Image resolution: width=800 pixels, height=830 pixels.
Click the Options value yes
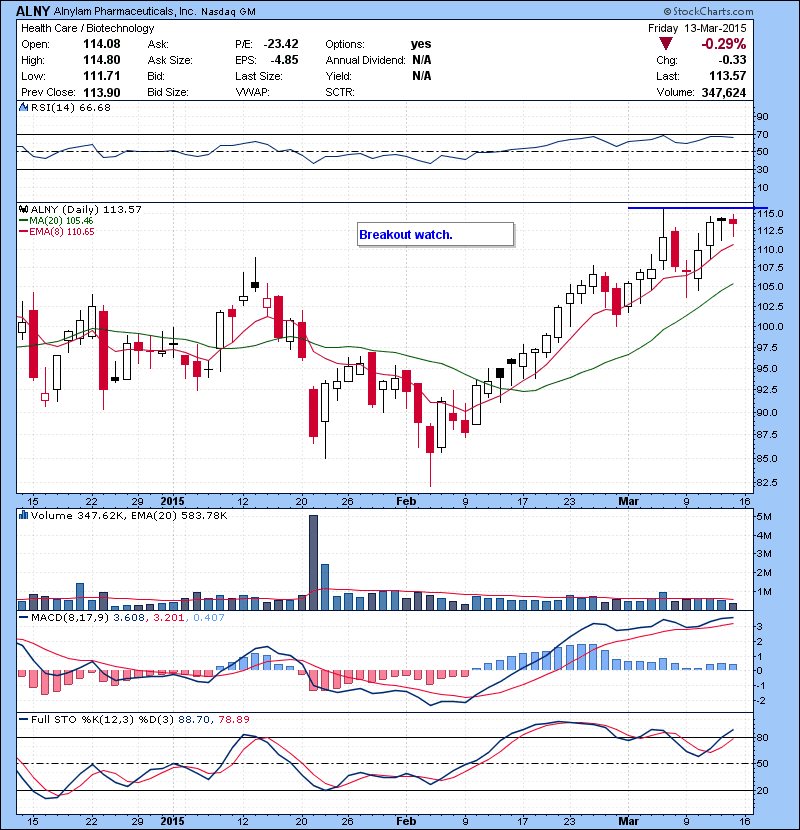[421, 44]
